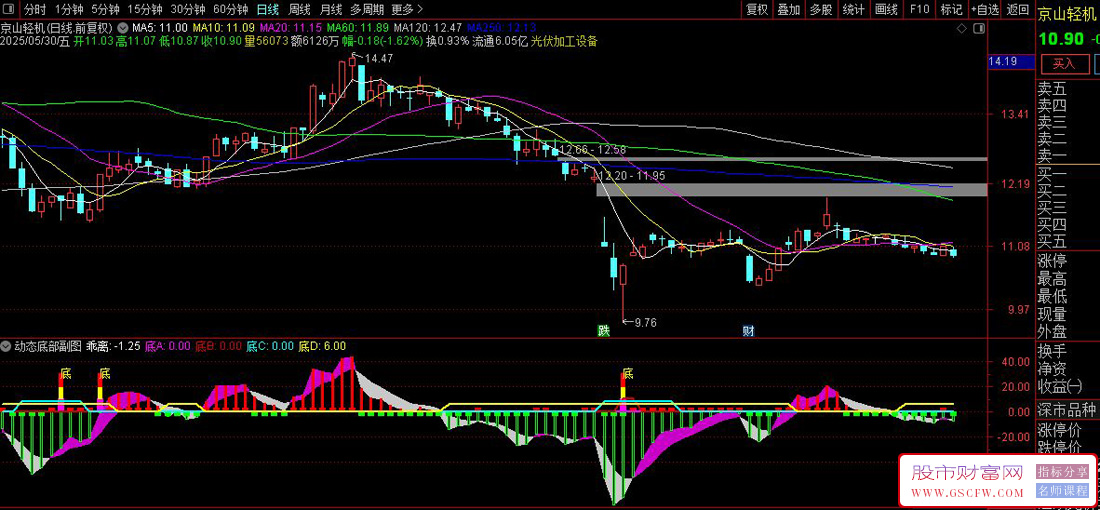Click the green MA60: 11.89 label
Viewport: 1100px width, 510px height.
point(358,28)
